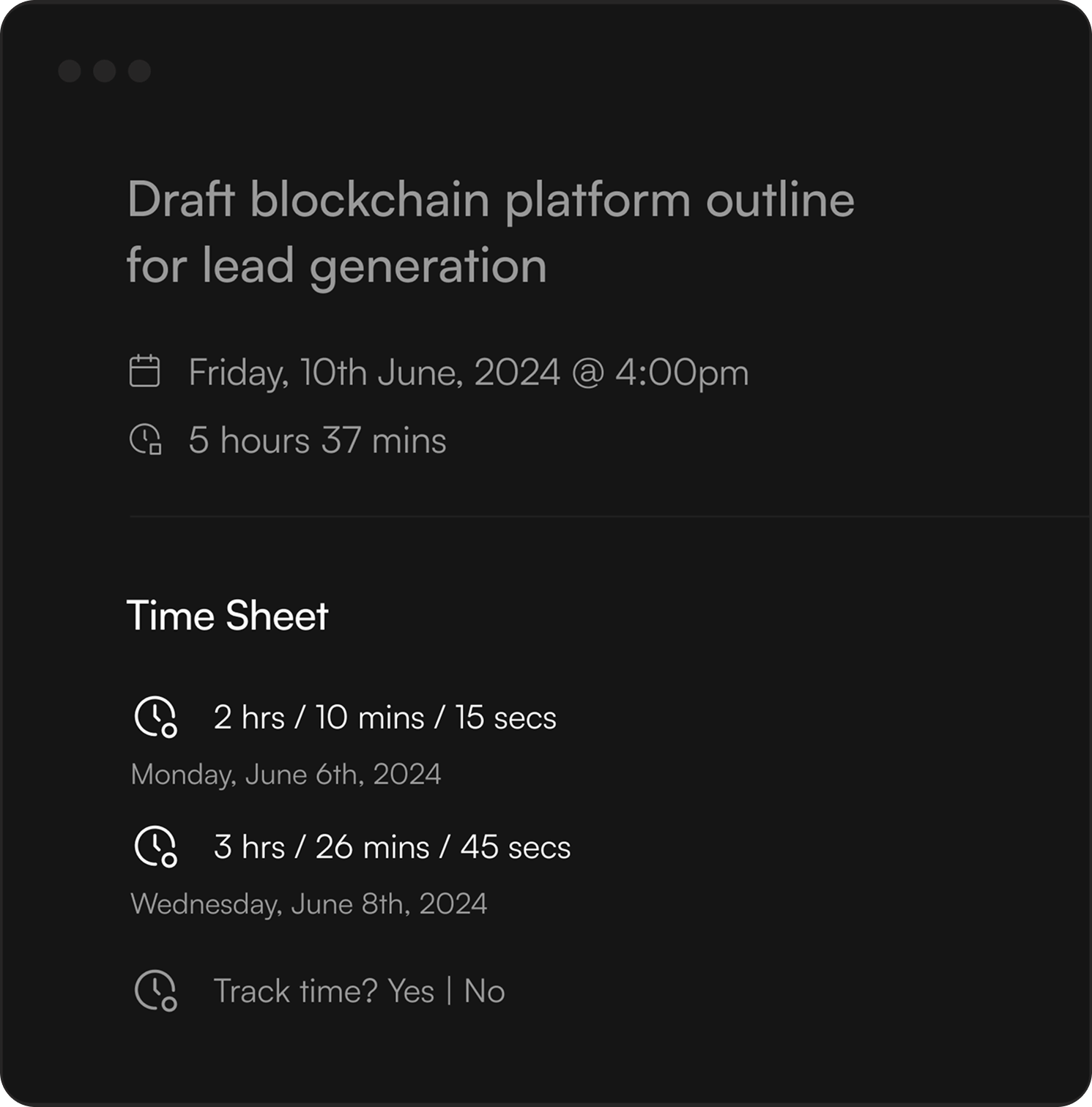Click the middle window control dot
1092x1107 pixels.
[x=105, y=71]
